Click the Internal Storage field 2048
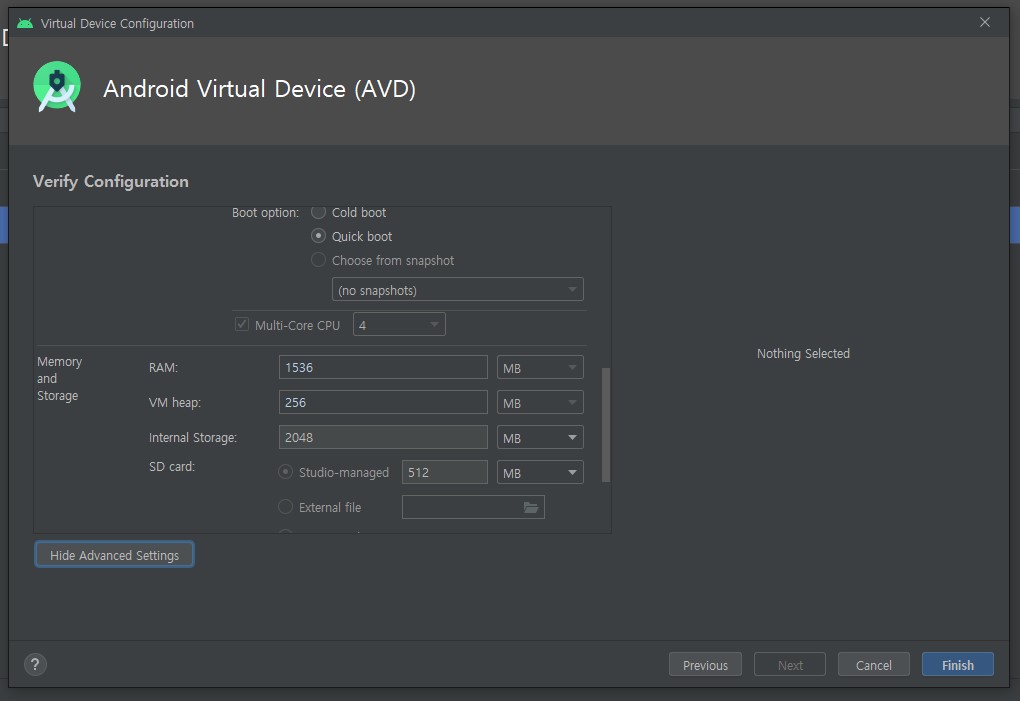This screenshot has height=701, width=1020. point(383,438)
